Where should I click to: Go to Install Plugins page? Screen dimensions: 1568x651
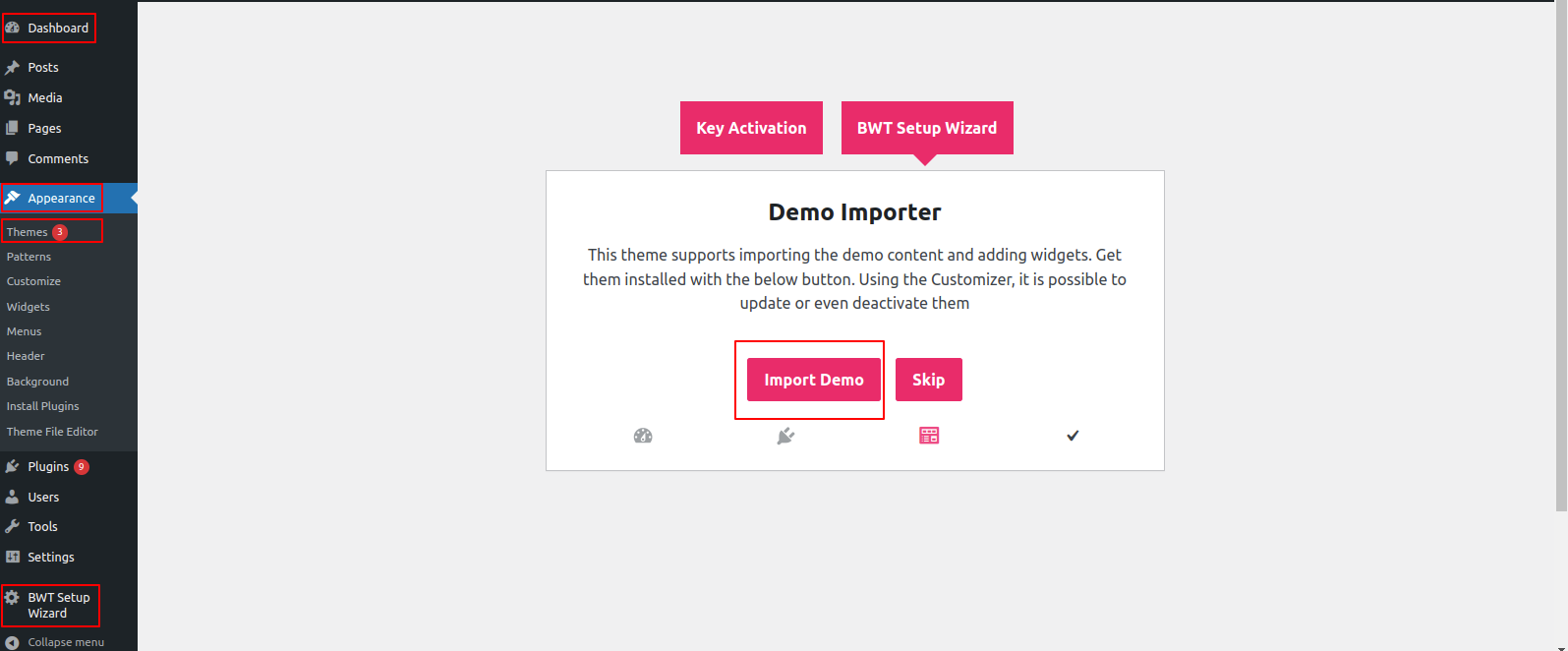coord(42,406)
